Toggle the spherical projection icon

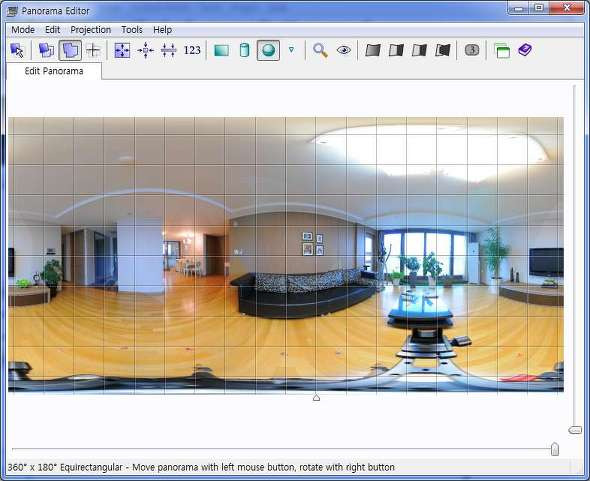[x=268, y=50]
